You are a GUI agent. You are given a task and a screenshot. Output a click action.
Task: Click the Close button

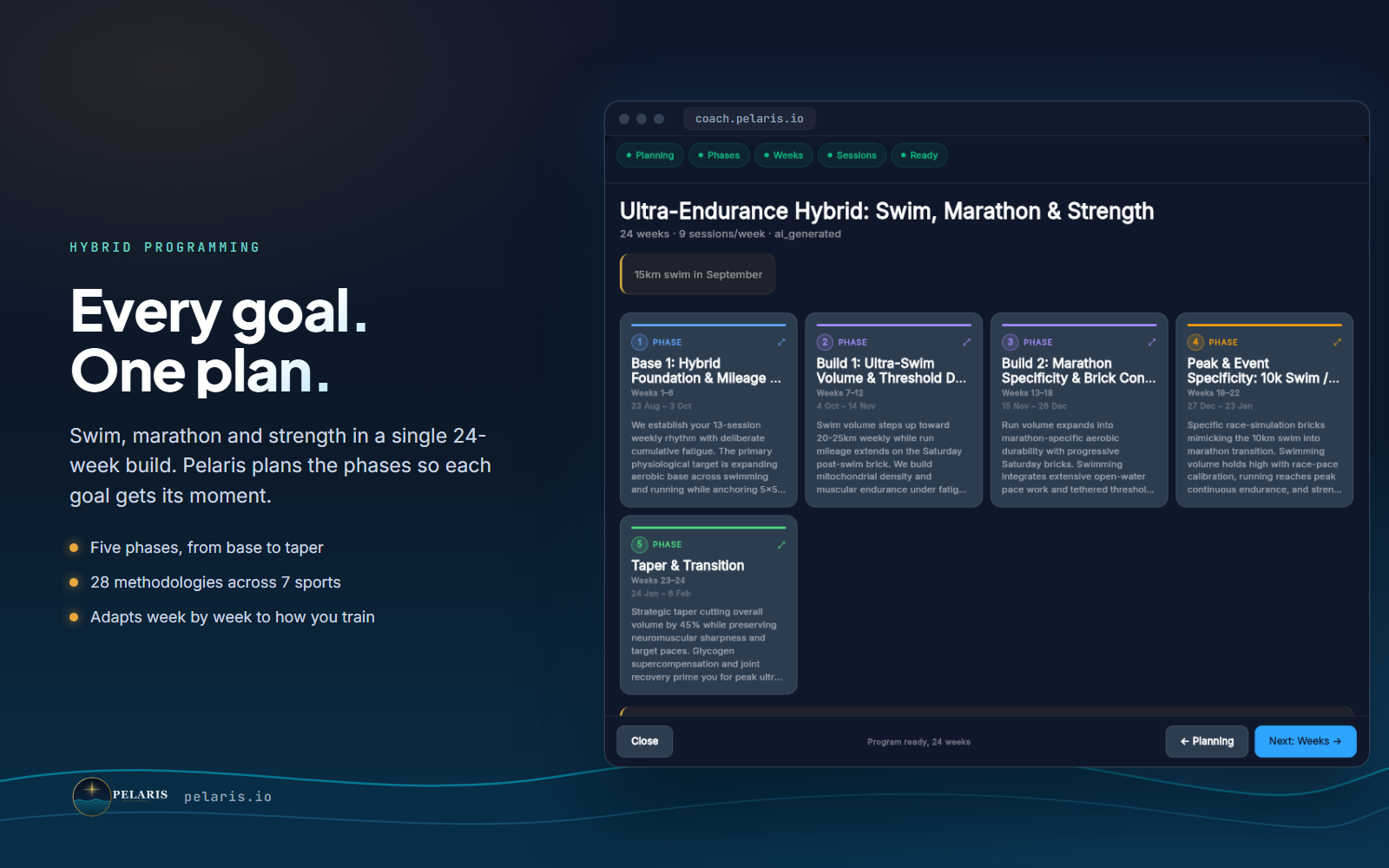coord(645,741)
